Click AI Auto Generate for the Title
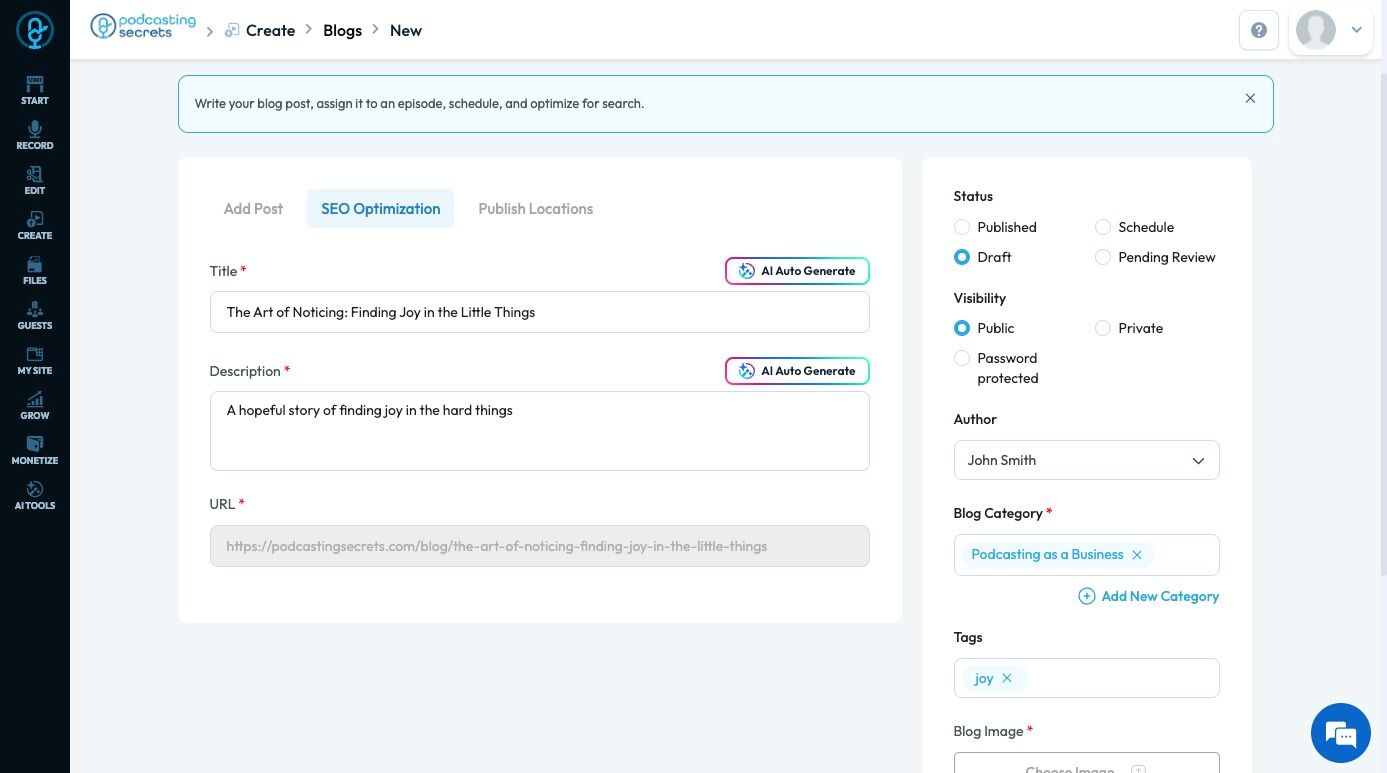This screenshot has width=1387, height=773. 797,271
